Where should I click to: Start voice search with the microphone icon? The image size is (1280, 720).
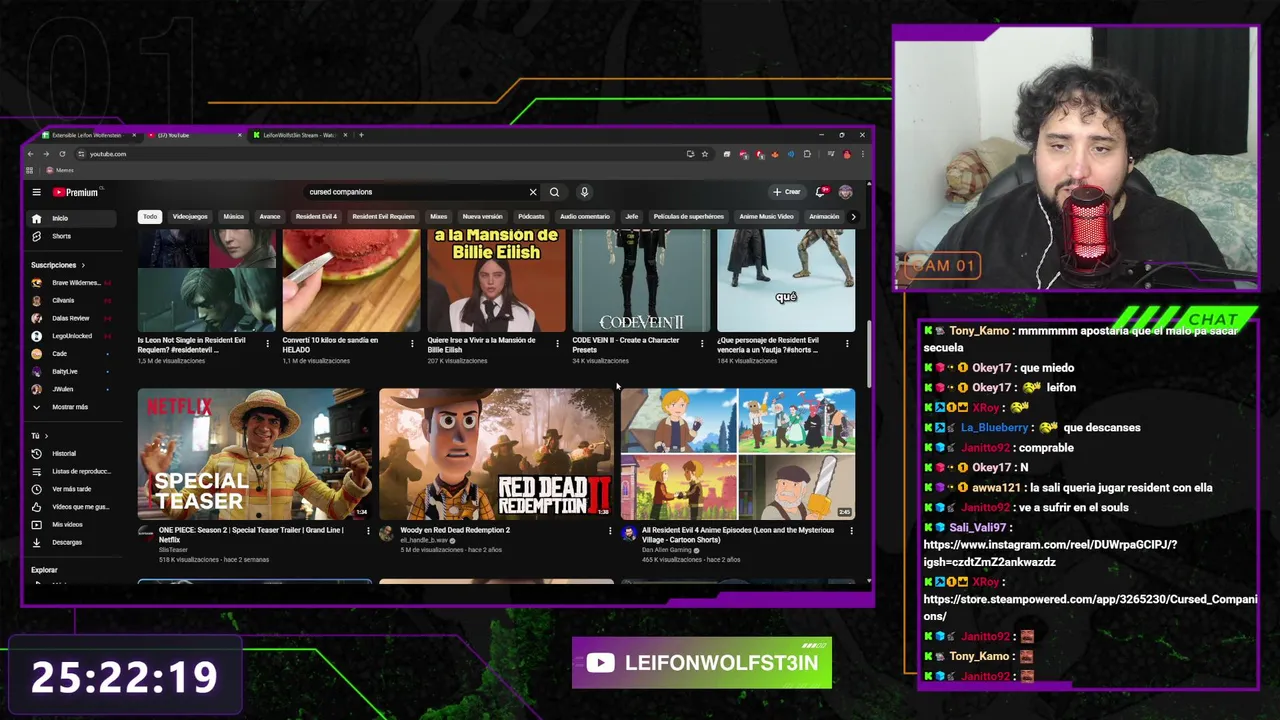pyautogui.click(x=584, y=192)
